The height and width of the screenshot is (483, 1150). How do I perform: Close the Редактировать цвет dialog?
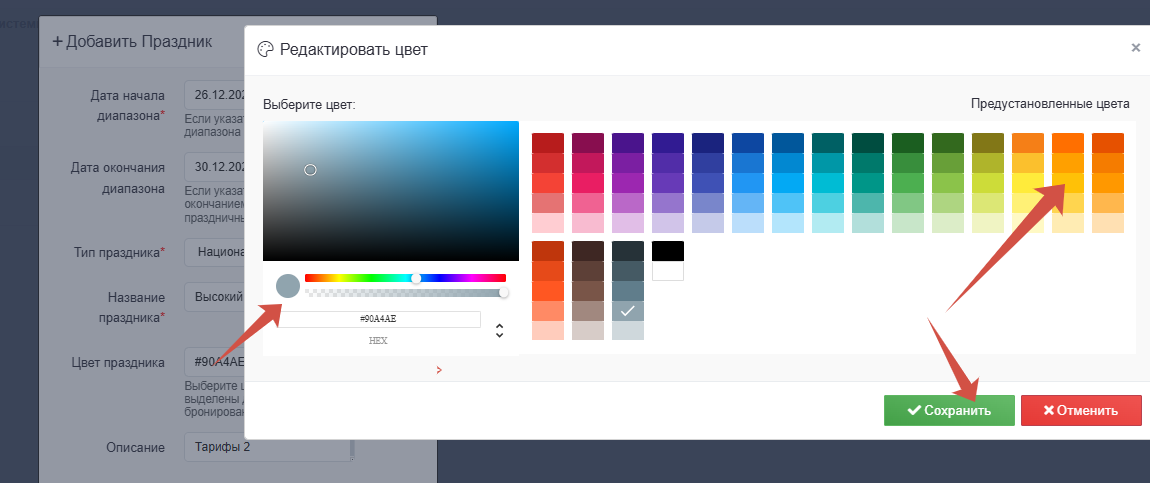pos(1135,47)
